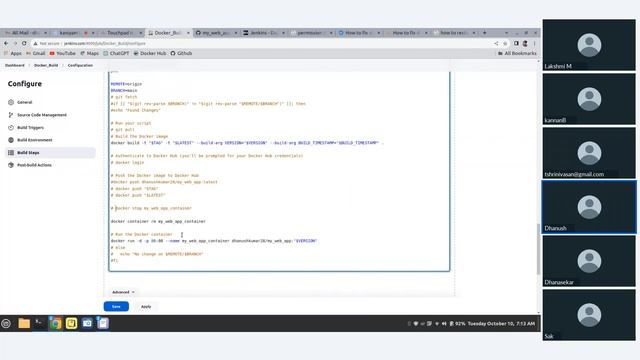
Task: Click the browser forward arrow
Action: (x=15, y=43)
